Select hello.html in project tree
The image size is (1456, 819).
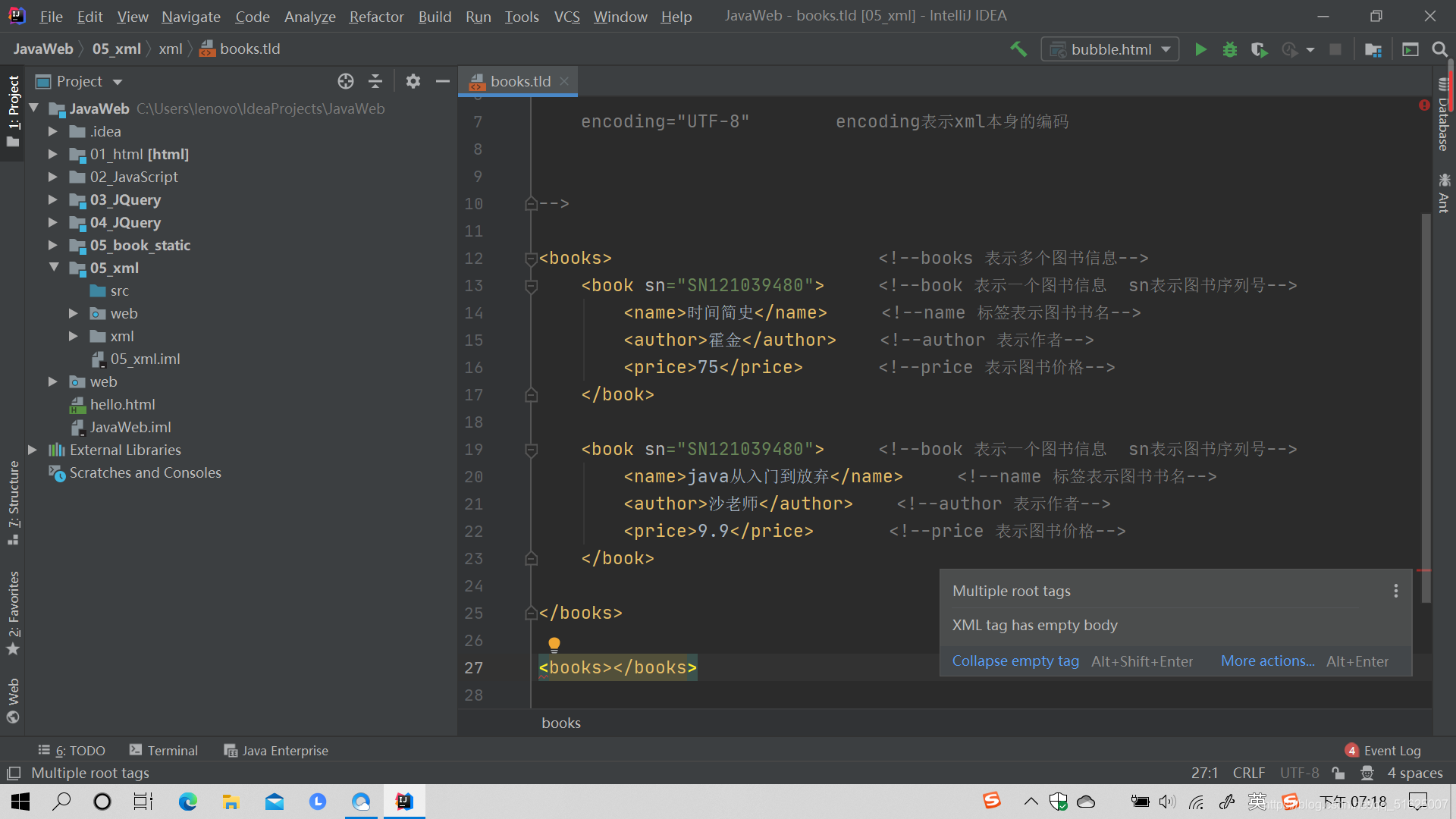tap(113, 404)
